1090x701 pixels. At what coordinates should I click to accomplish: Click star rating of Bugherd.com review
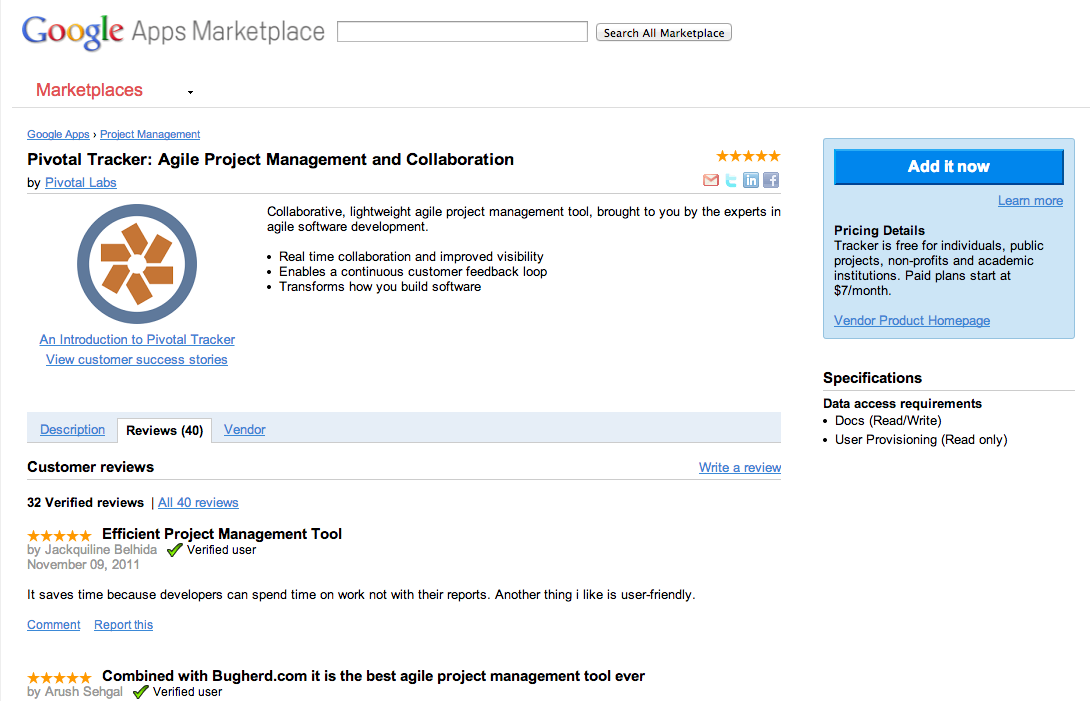59,677
